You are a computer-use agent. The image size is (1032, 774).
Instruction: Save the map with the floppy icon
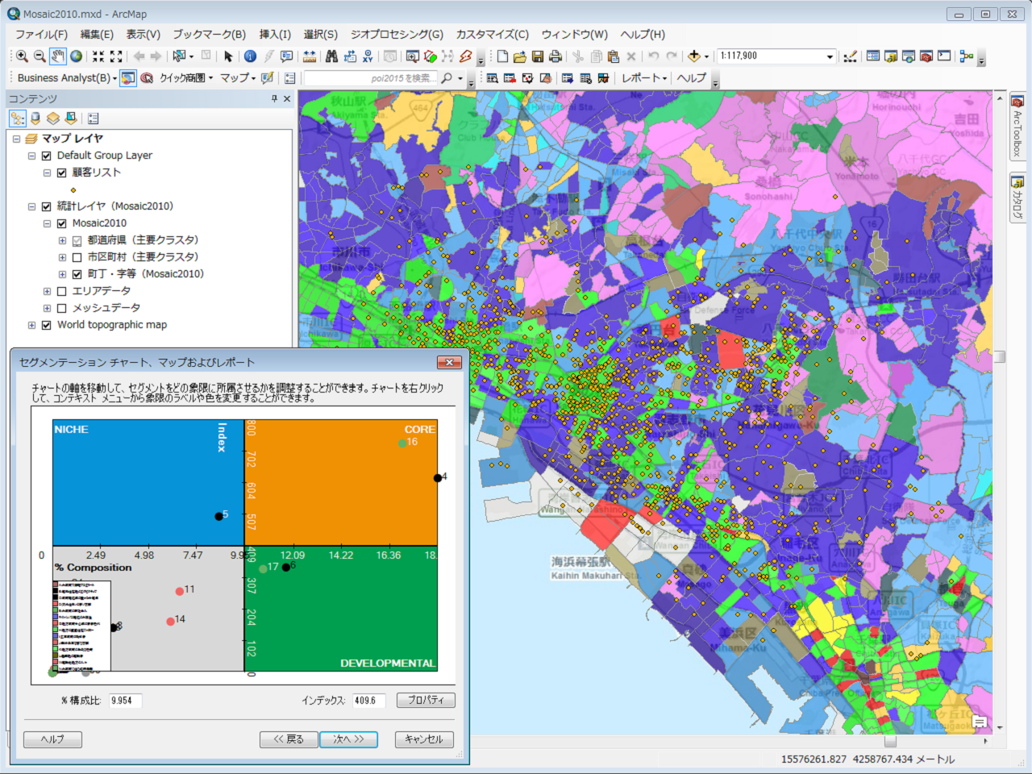click(x=538, y=57)
